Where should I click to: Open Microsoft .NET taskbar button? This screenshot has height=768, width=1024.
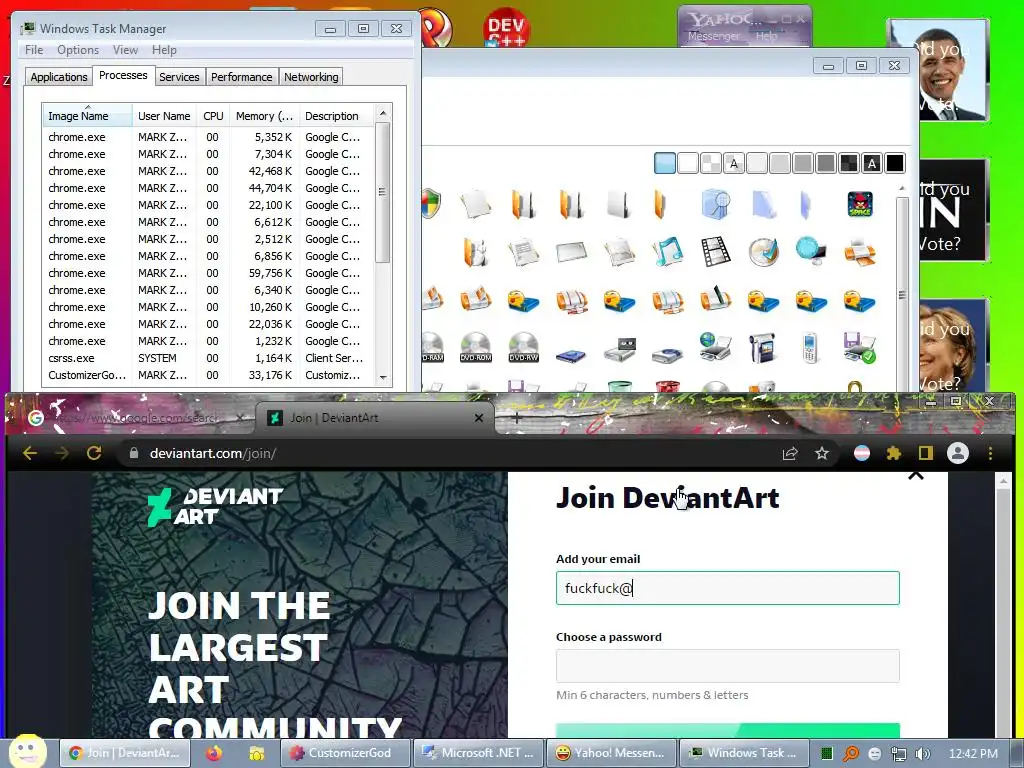pyautogui.click(x=478, y=753)
